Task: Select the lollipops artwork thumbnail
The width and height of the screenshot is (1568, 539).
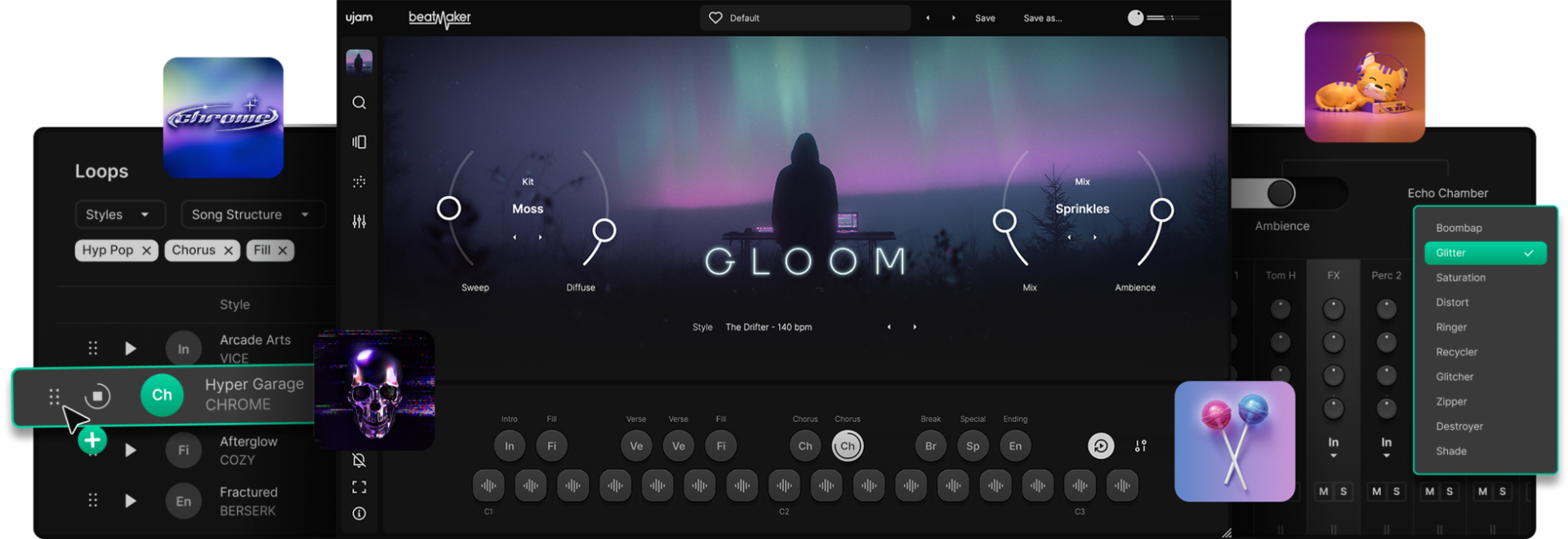Action: coord(1235,442)
